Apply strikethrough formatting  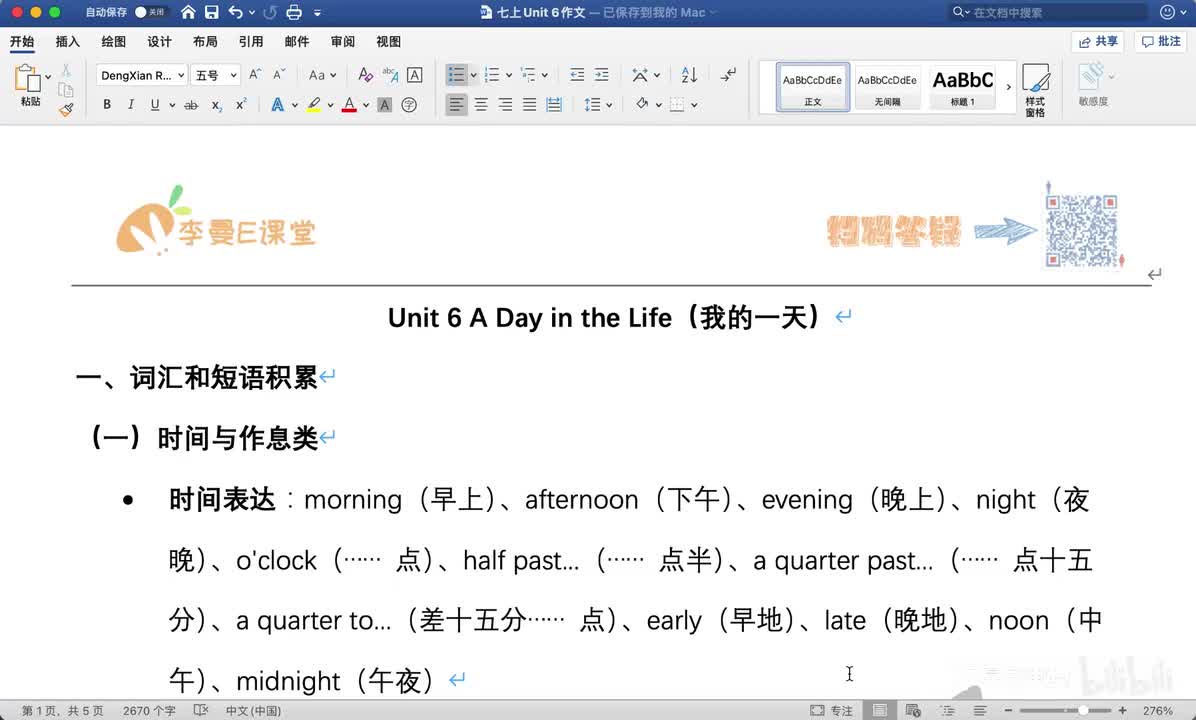191,104
